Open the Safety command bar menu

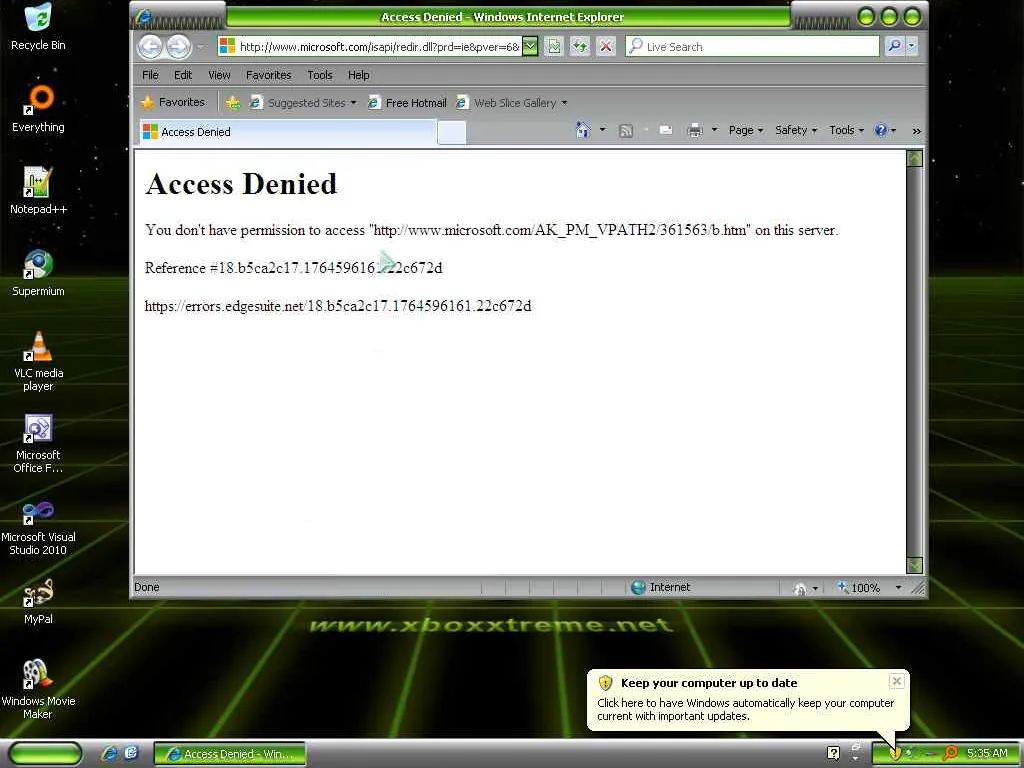796,130
